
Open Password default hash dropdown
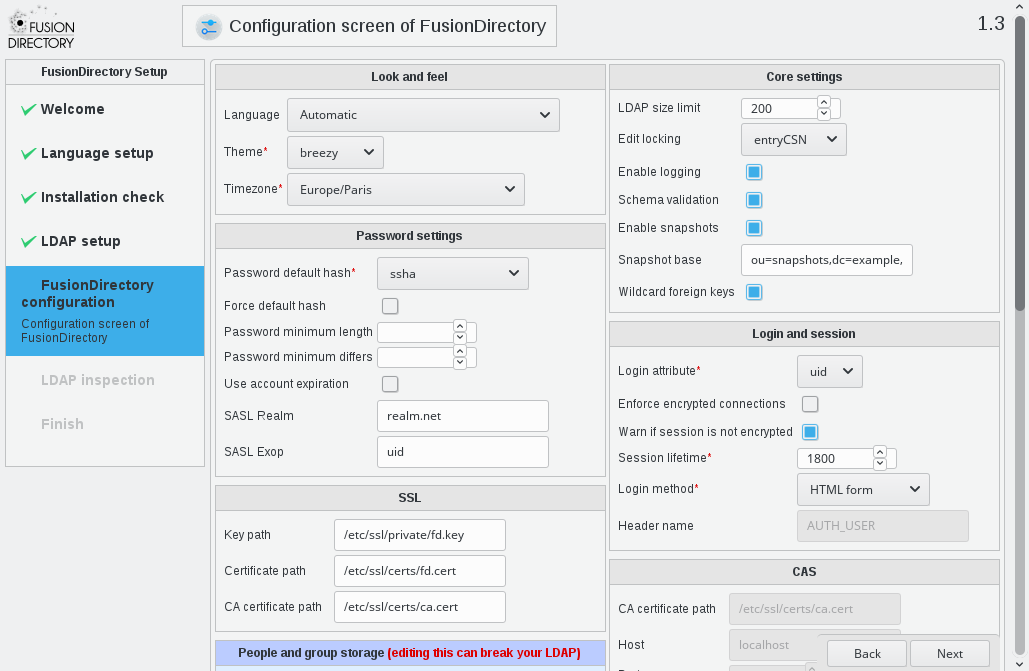tap(453, 274)
